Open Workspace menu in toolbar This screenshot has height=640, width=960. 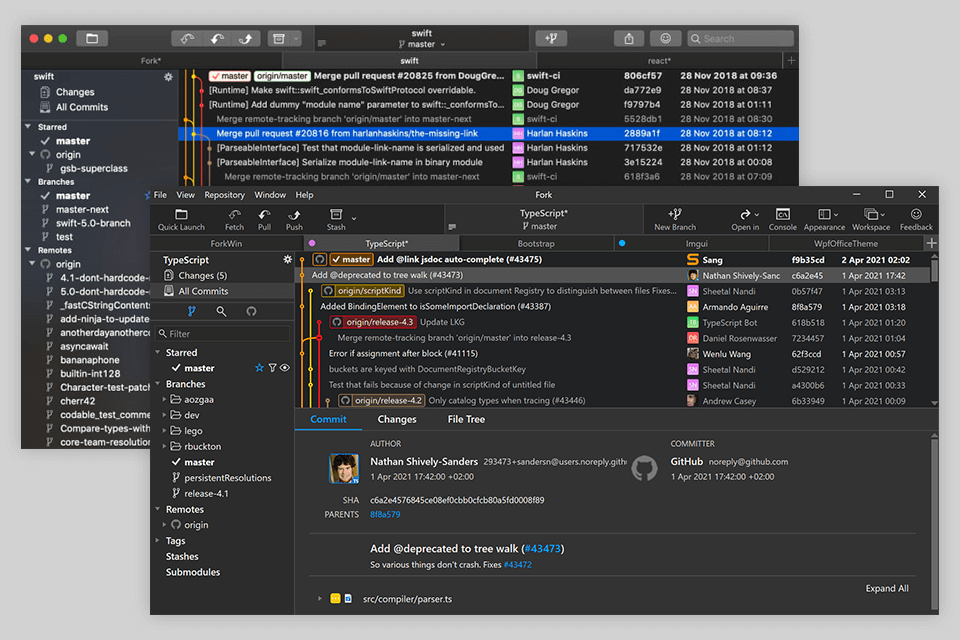click(x=871, y=219)
